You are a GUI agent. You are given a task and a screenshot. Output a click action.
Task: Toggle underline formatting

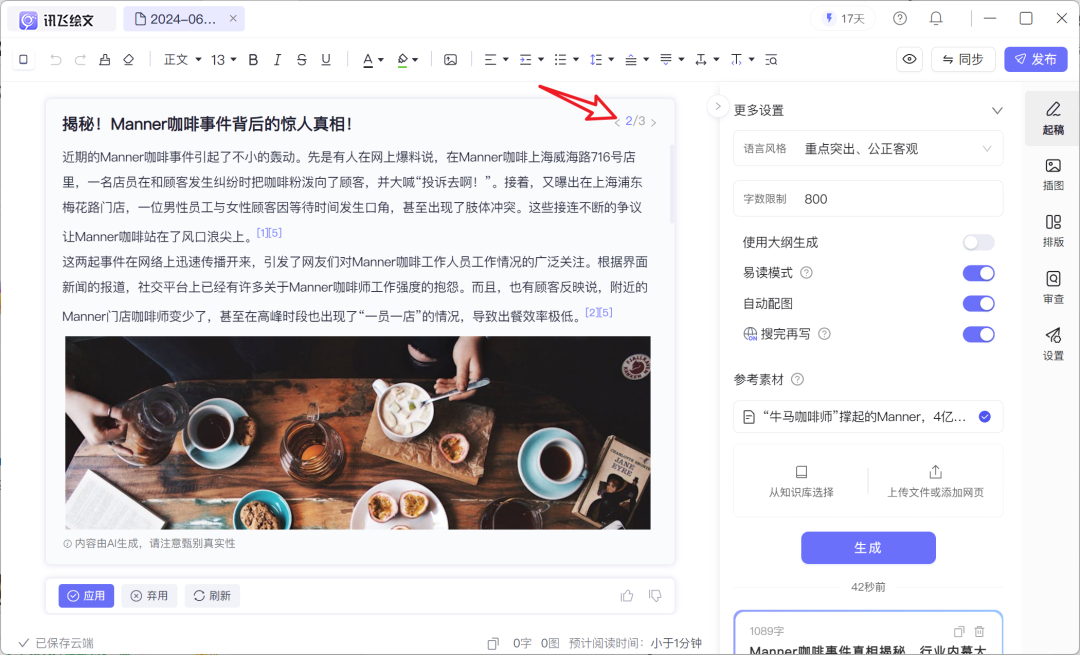tap(326, 60)
